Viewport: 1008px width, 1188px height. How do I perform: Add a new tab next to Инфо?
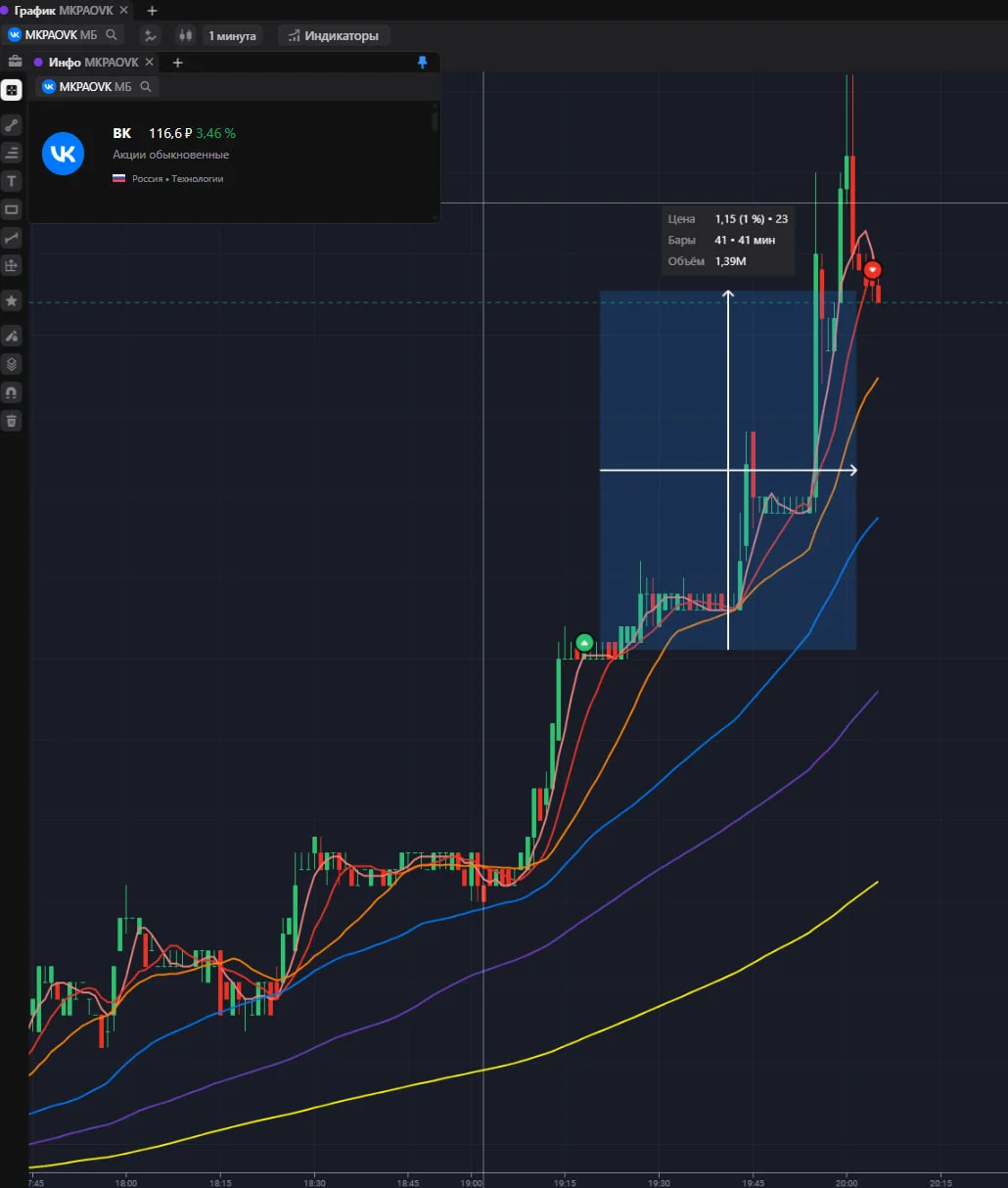pos(177,63)
